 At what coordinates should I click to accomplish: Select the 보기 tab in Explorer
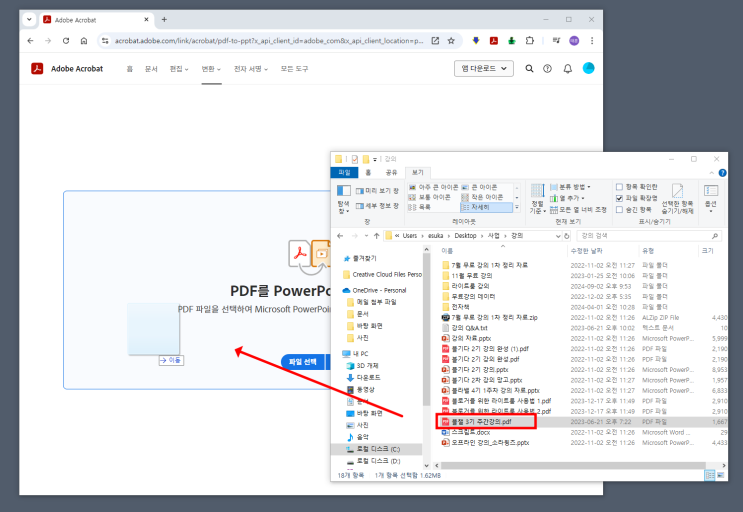[x=418, y=172]
